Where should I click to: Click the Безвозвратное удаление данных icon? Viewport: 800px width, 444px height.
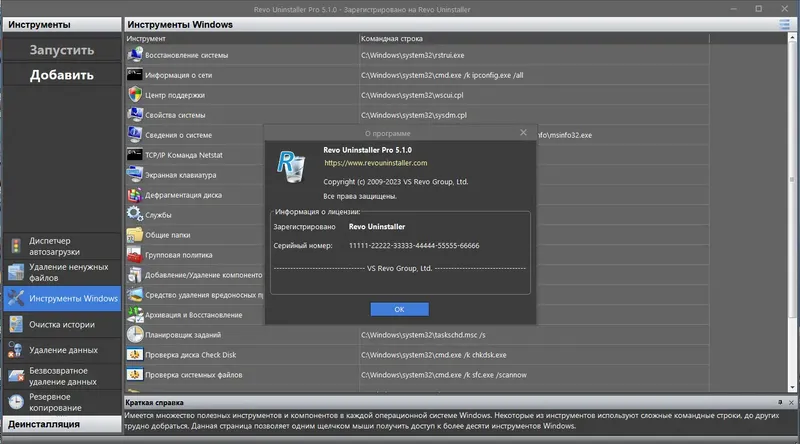(16, 376)
